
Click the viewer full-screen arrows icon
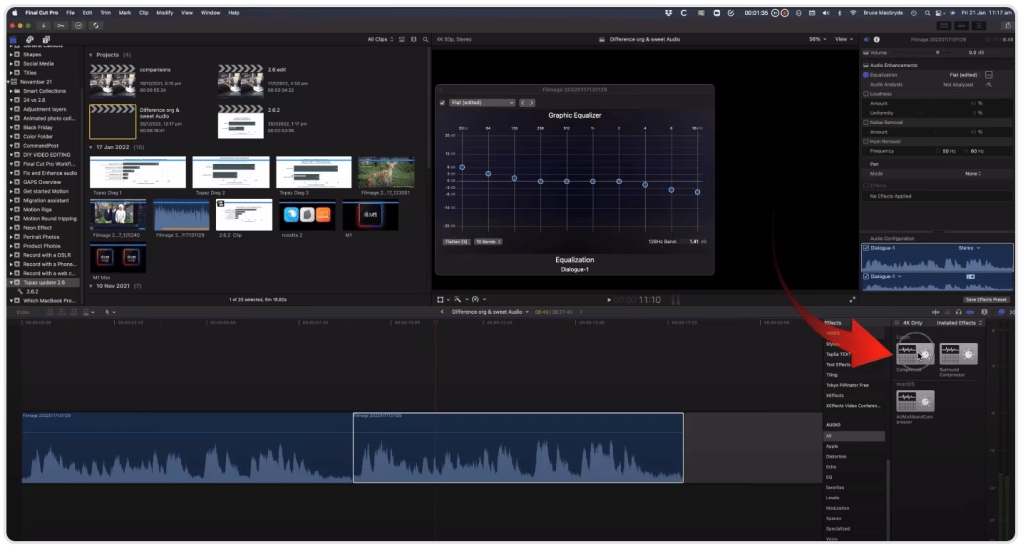pos(852,300)
